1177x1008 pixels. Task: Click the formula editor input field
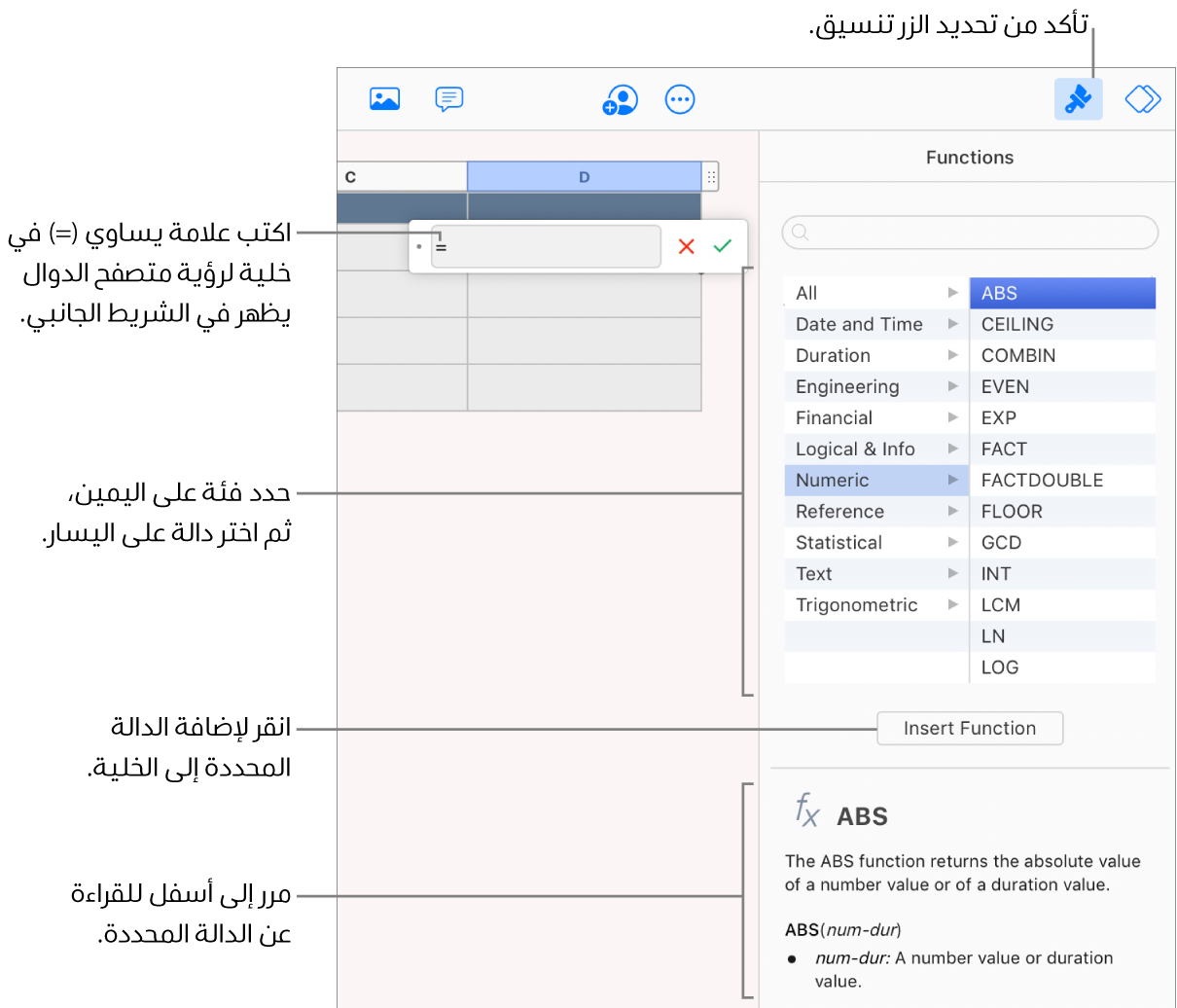547,246
